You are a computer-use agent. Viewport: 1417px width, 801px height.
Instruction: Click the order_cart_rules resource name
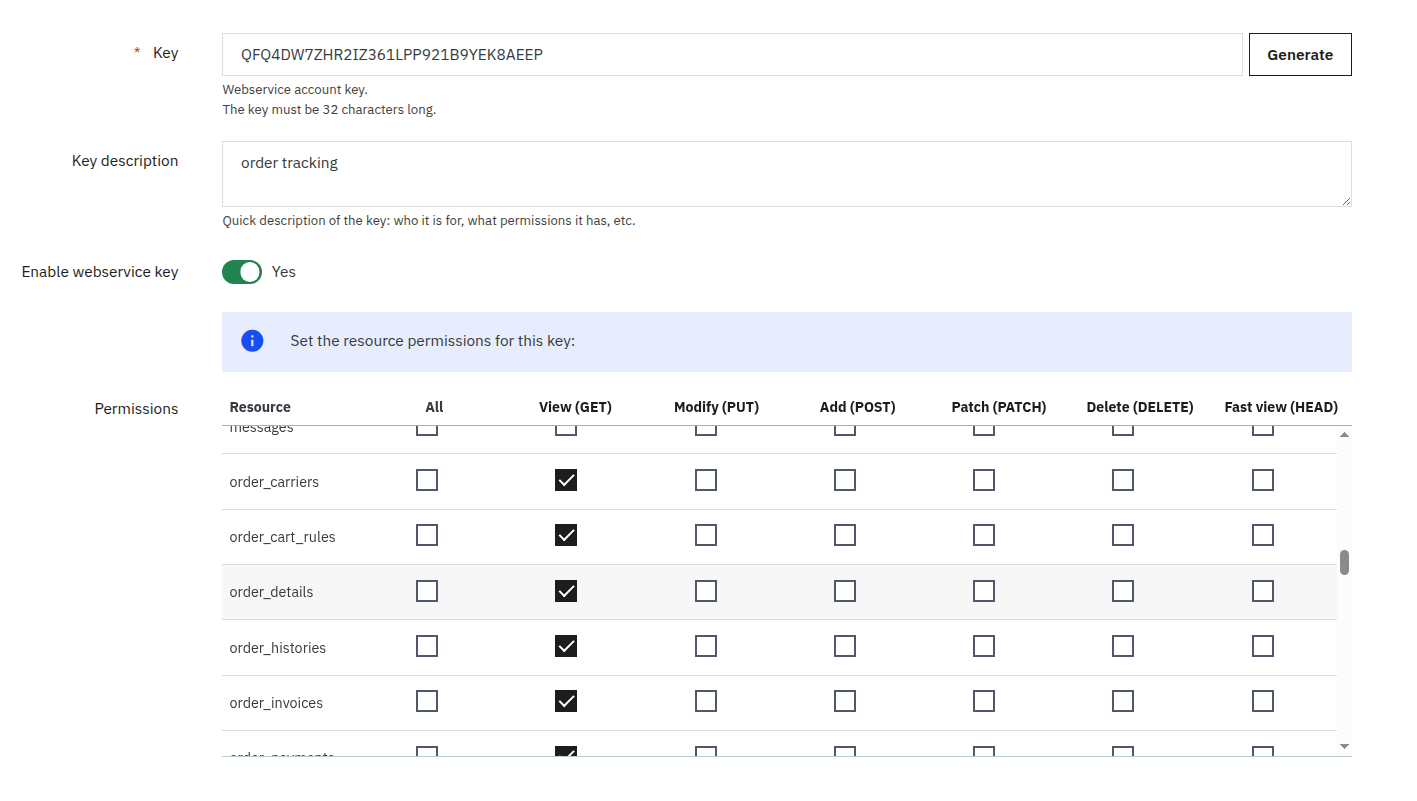(283, 537)
